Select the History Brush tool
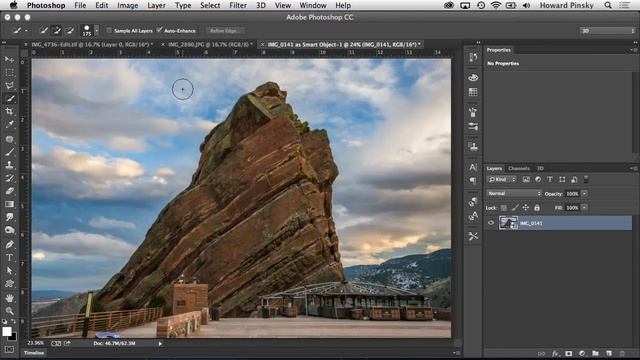Viewport: 640px width, 360px height. tap(9, 178)
